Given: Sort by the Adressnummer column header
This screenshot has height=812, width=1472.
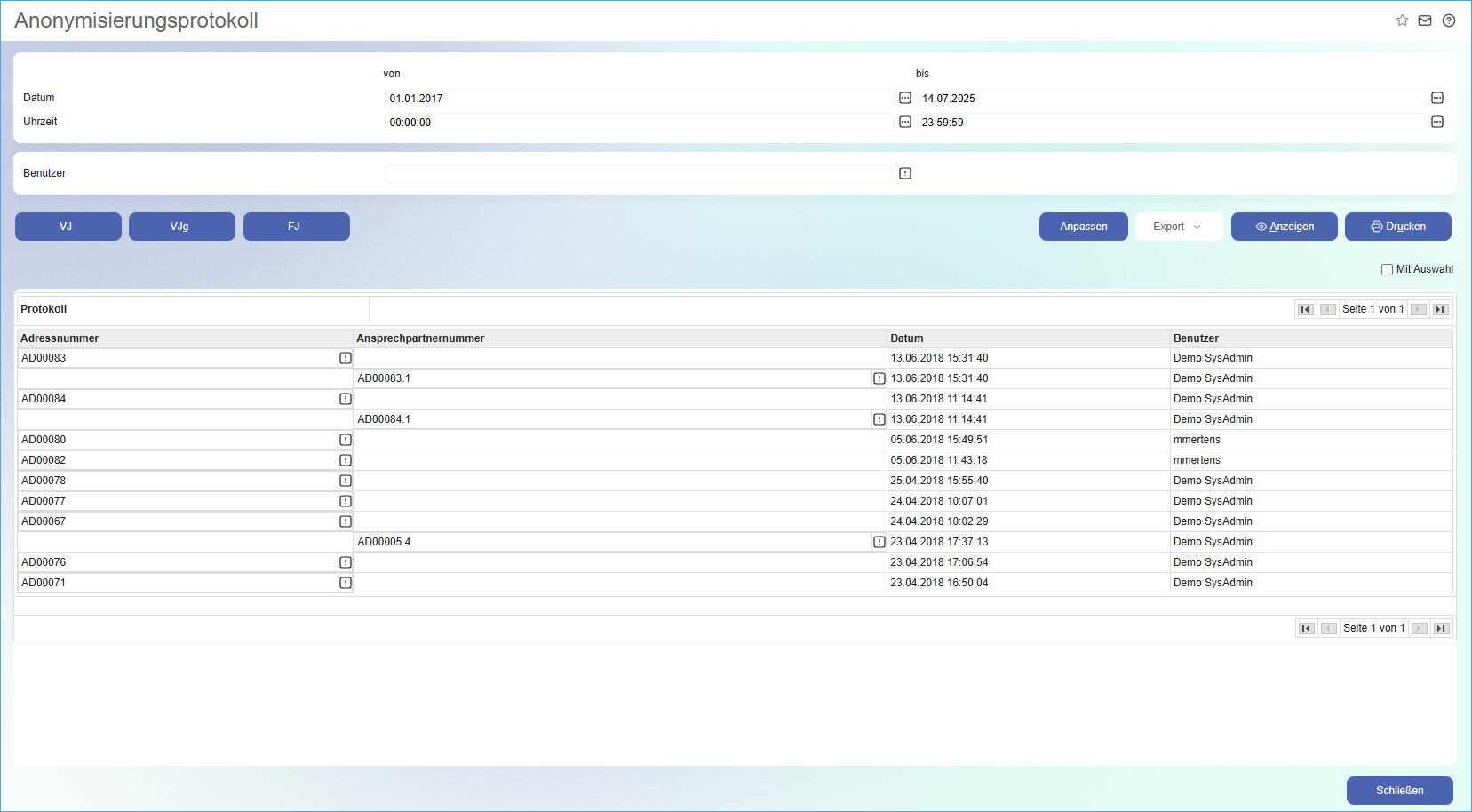Looking at the screenshot, I should tap(60, 338).
